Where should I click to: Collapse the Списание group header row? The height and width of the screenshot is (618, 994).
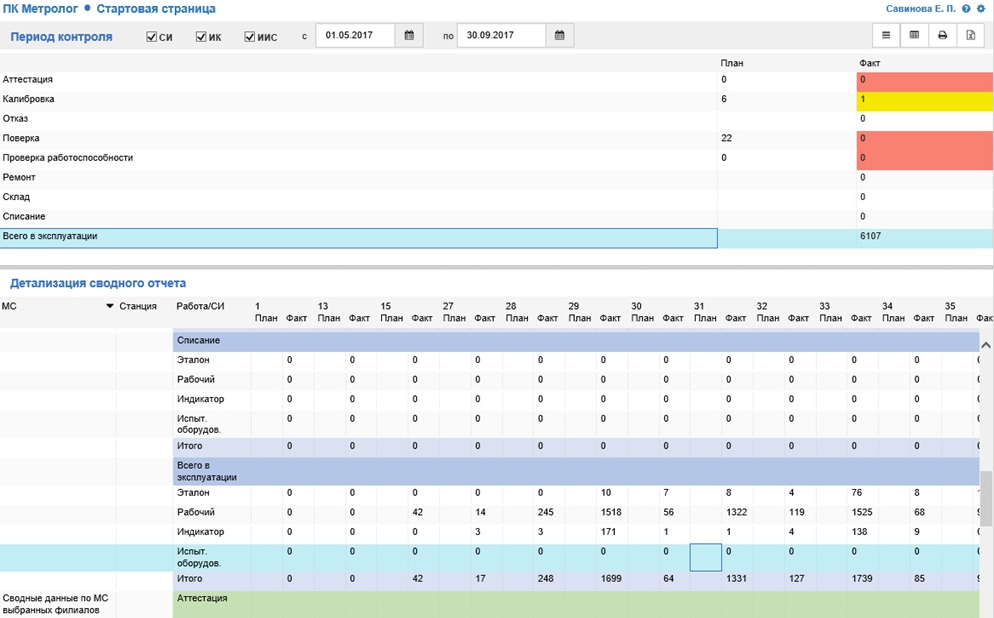tap(199, 341)
